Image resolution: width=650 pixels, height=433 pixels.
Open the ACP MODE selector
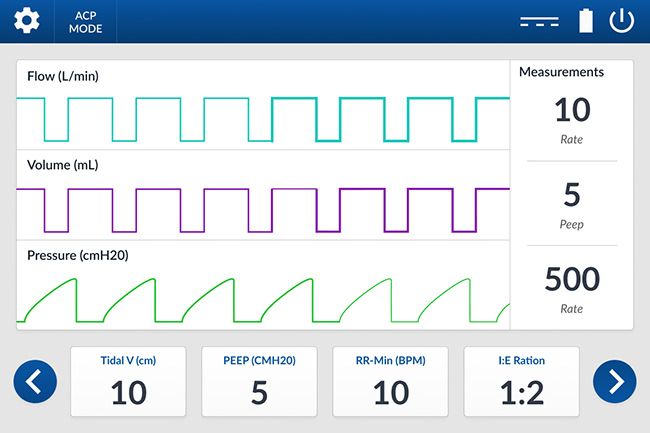coord(86,22)
